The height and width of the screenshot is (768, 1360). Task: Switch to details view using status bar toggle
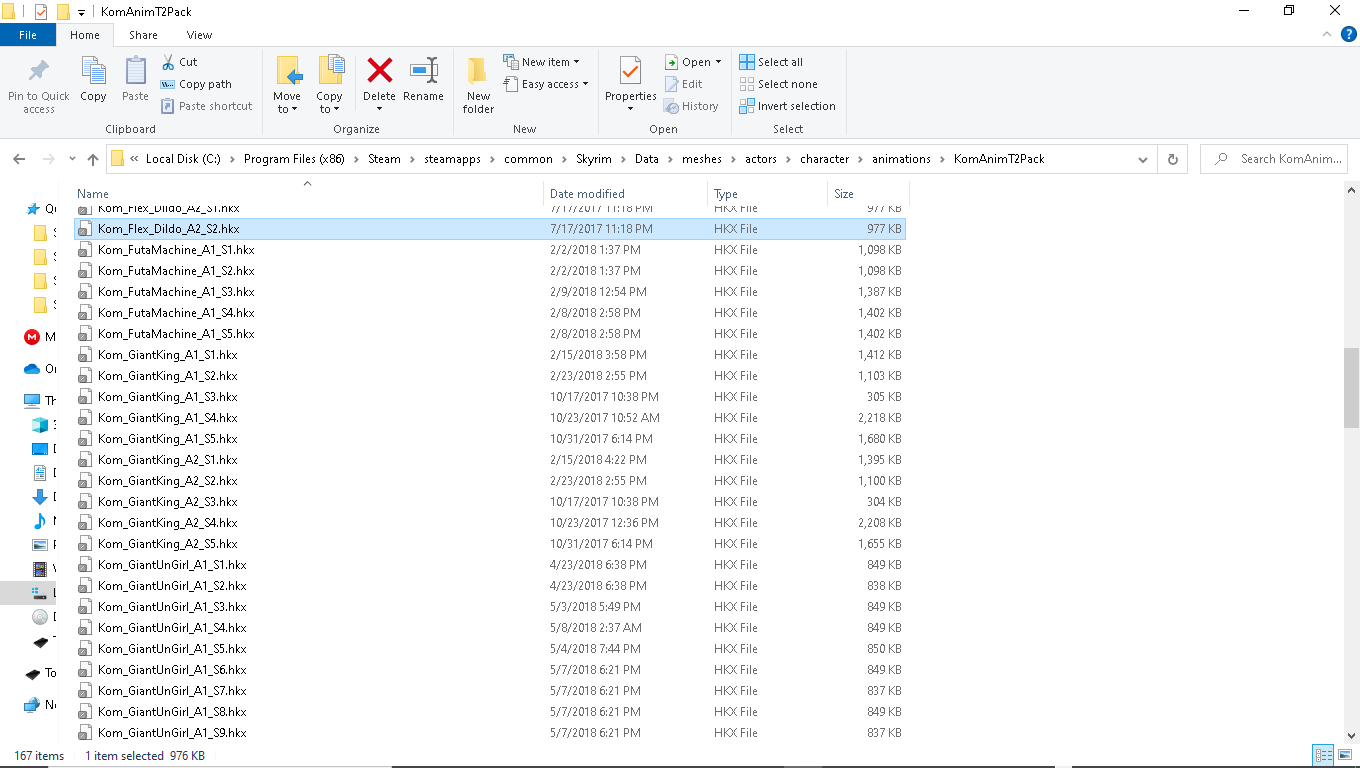click(1323, 756)
